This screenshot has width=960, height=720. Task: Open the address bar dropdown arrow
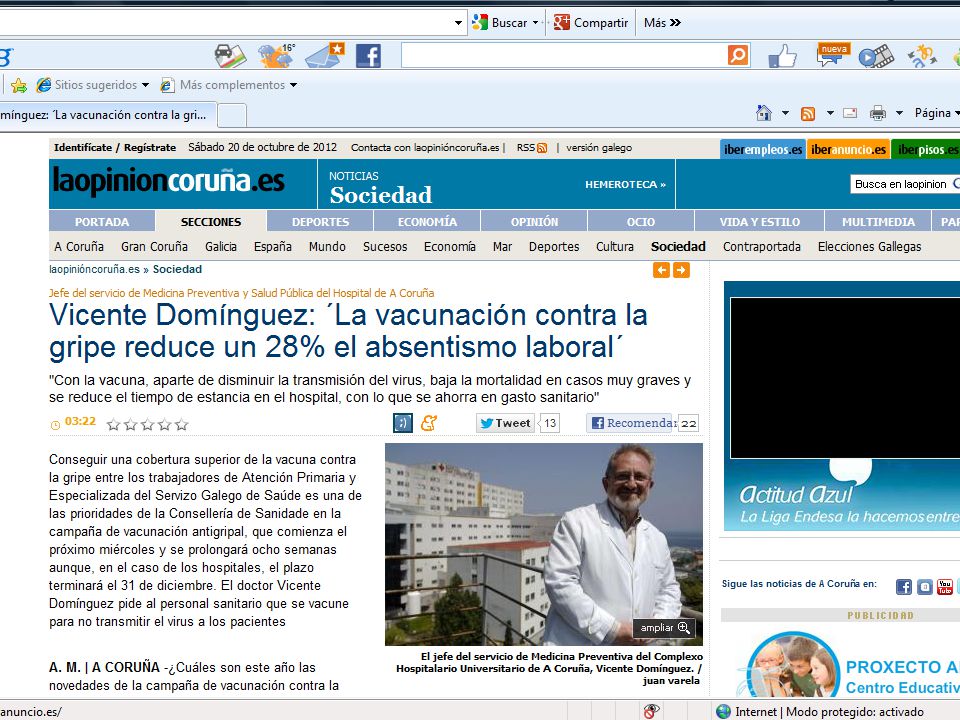click(458, 23)
